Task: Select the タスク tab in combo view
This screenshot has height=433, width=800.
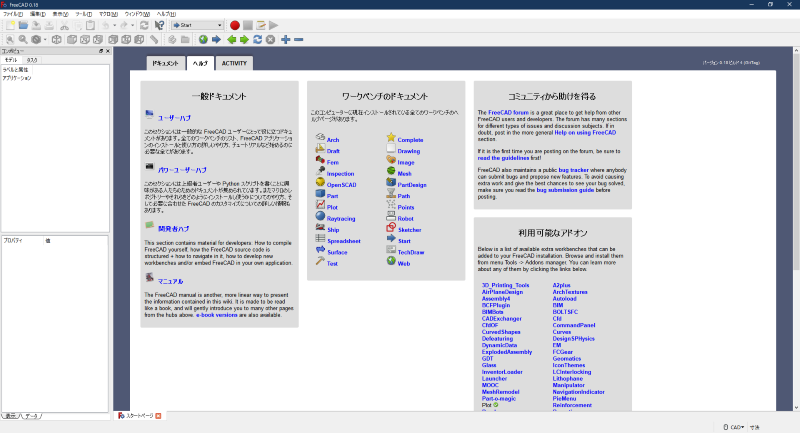Action: (32, 60)
